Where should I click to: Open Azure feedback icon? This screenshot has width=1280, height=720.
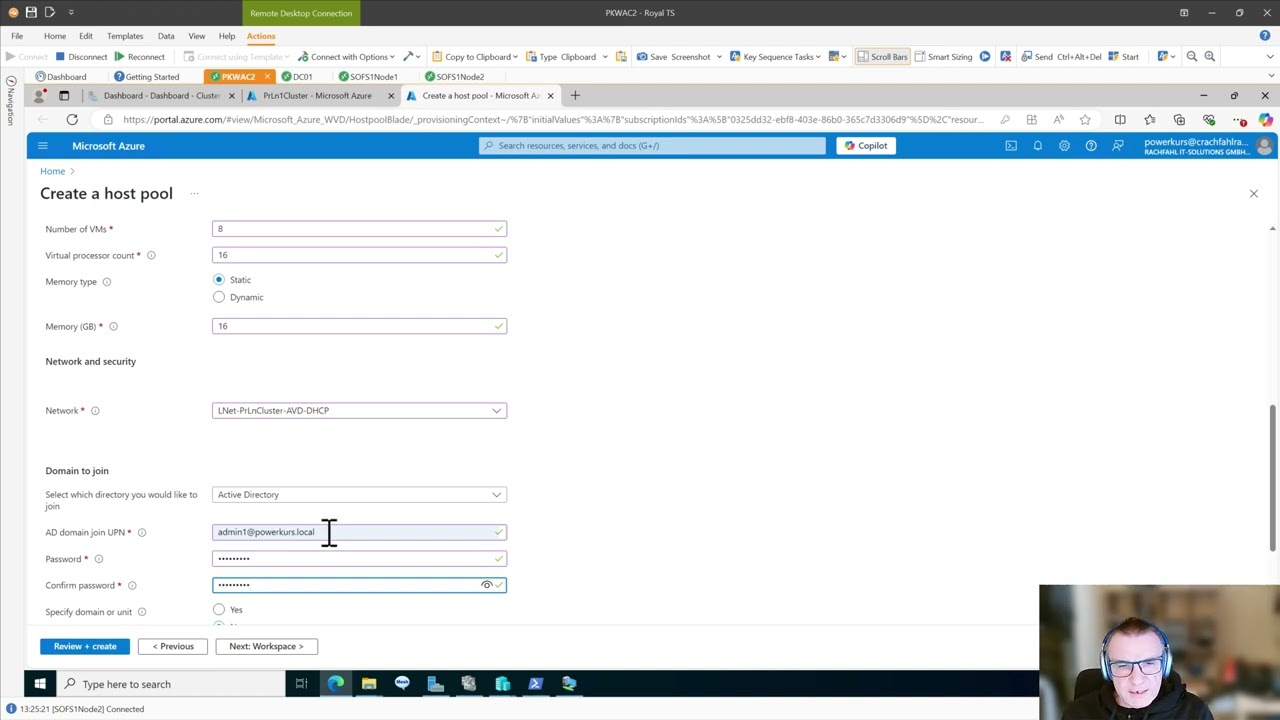pyautogui.click(x=1117, y=146)
